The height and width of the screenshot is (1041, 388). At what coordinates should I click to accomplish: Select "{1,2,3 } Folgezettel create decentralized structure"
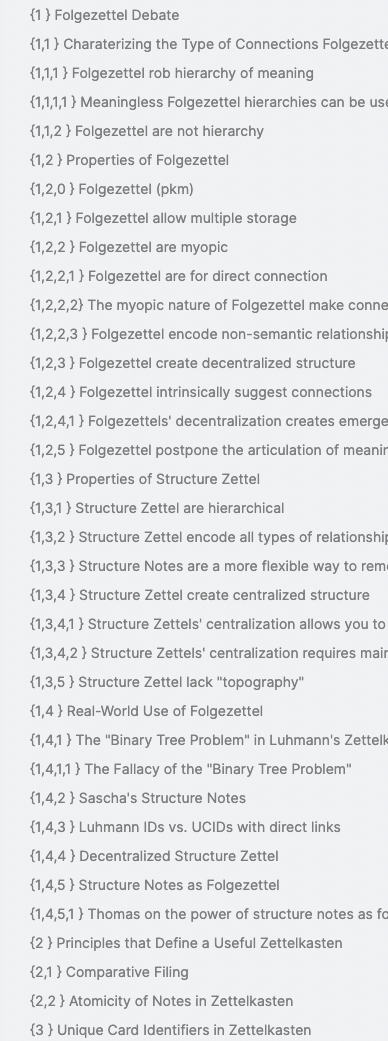[x=193, y=364]
